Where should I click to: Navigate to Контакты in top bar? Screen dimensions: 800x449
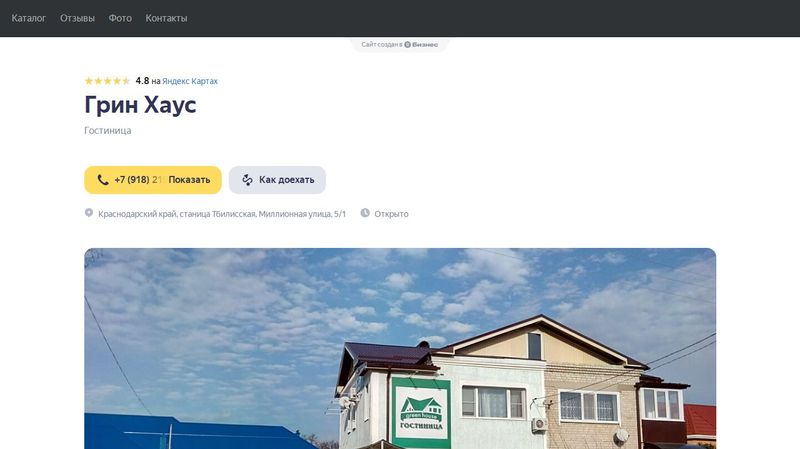(x=166, y=18)
